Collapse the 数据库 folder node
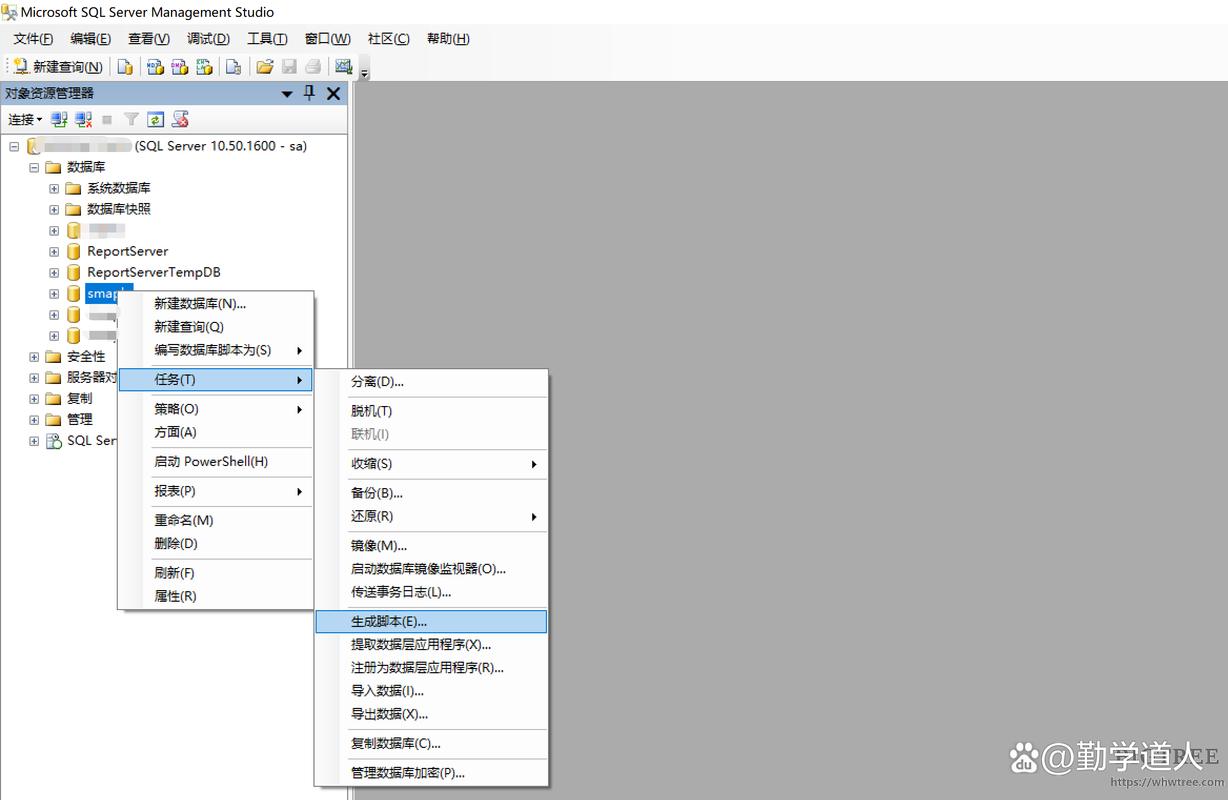 point(34,167)
